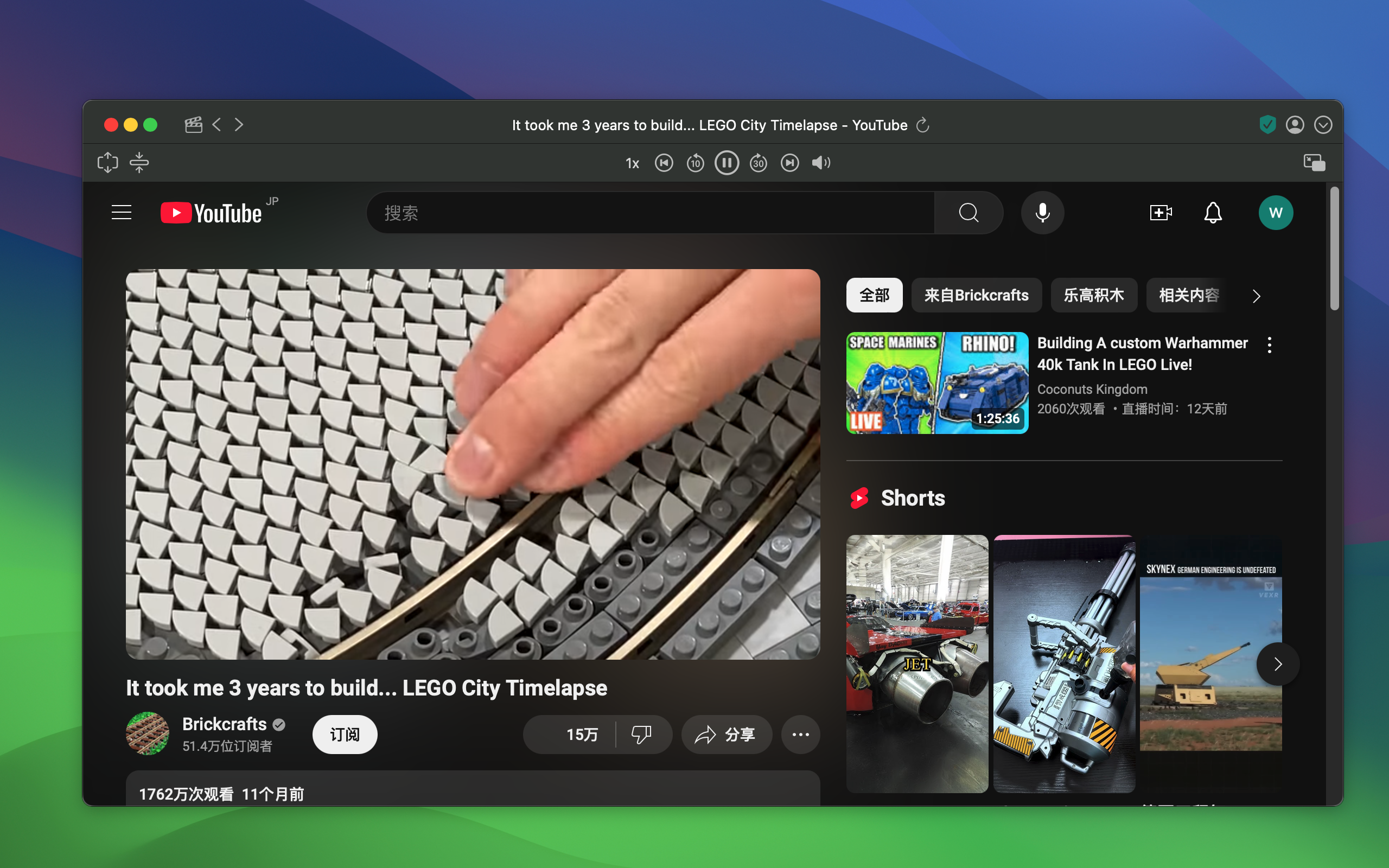Open the SKYNEX Short
The height and width of the screenshot is (868, 1389).
pyautogui.click(x=1210, y=664)
